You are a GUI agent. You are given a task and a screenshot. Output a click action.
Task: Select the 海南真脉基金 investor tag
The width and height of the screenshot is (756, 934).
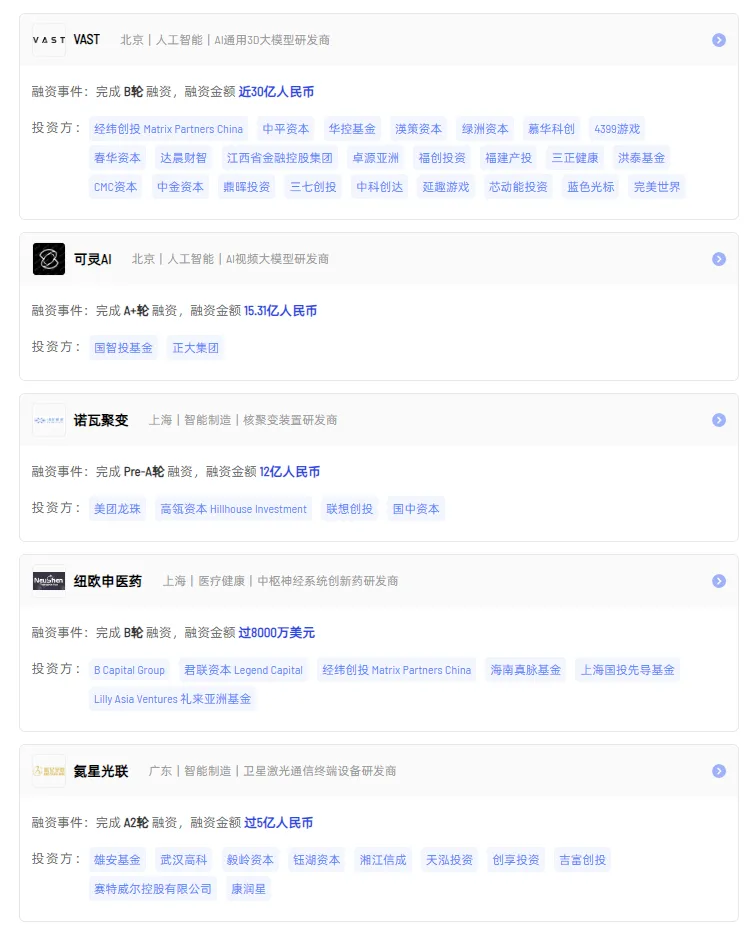click(526, 670)
